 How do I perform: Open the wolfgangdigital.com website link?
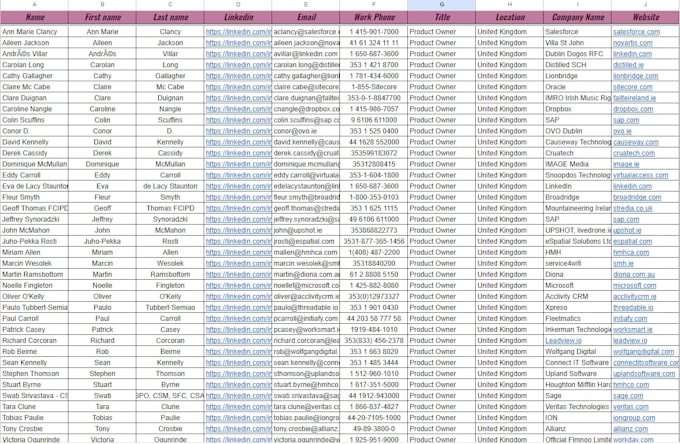644,352
